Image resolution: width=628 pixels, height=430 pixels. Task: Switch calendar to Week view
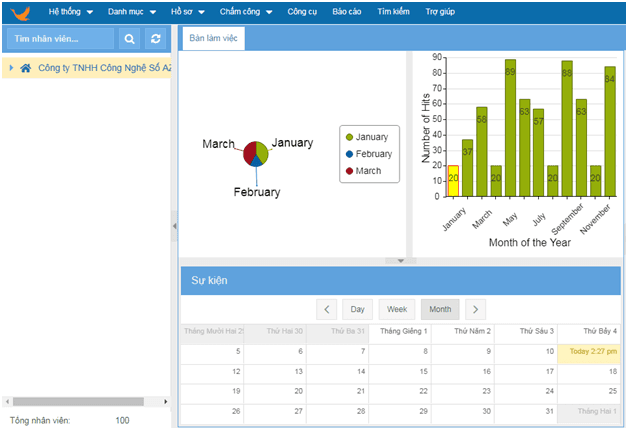pyautogui.click(x=397, y=310)
